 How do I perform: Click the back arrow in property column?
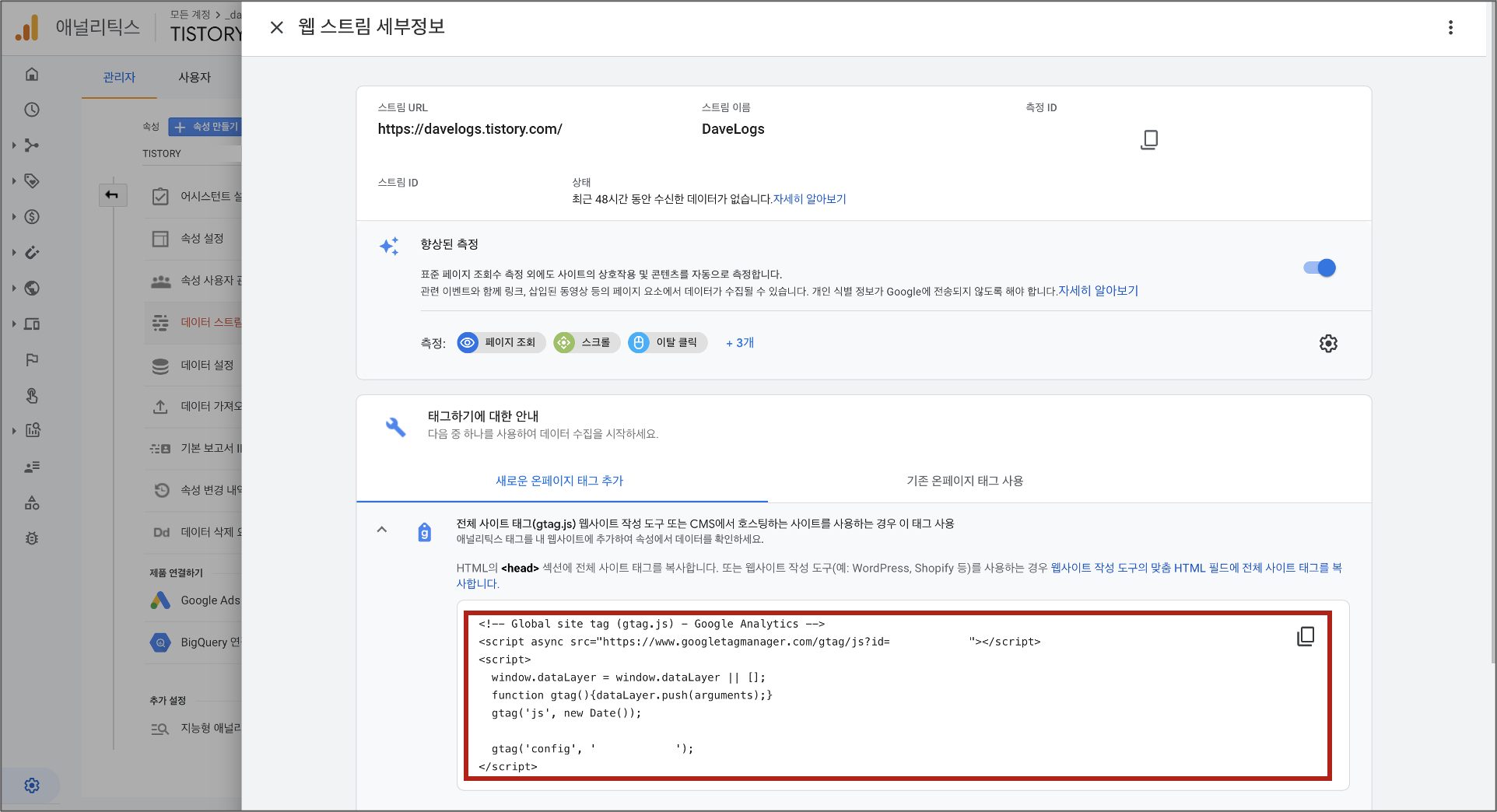(112, 194)
